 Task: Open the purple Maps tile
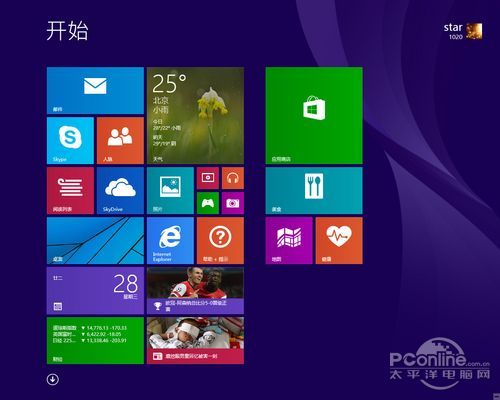coord(289,241)
